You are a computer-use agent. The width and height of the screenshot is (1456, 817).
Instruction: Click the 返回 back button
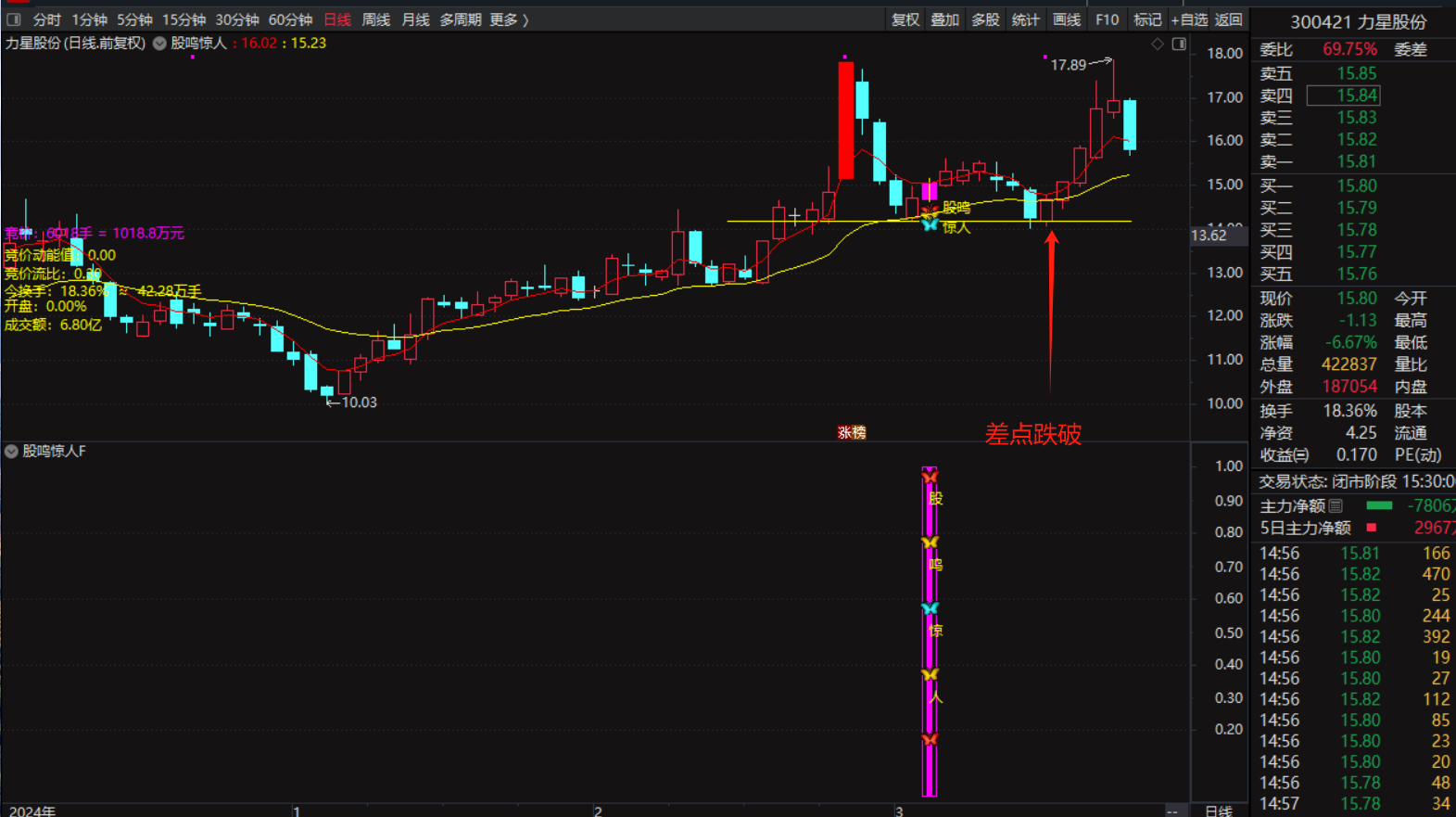1228,19
